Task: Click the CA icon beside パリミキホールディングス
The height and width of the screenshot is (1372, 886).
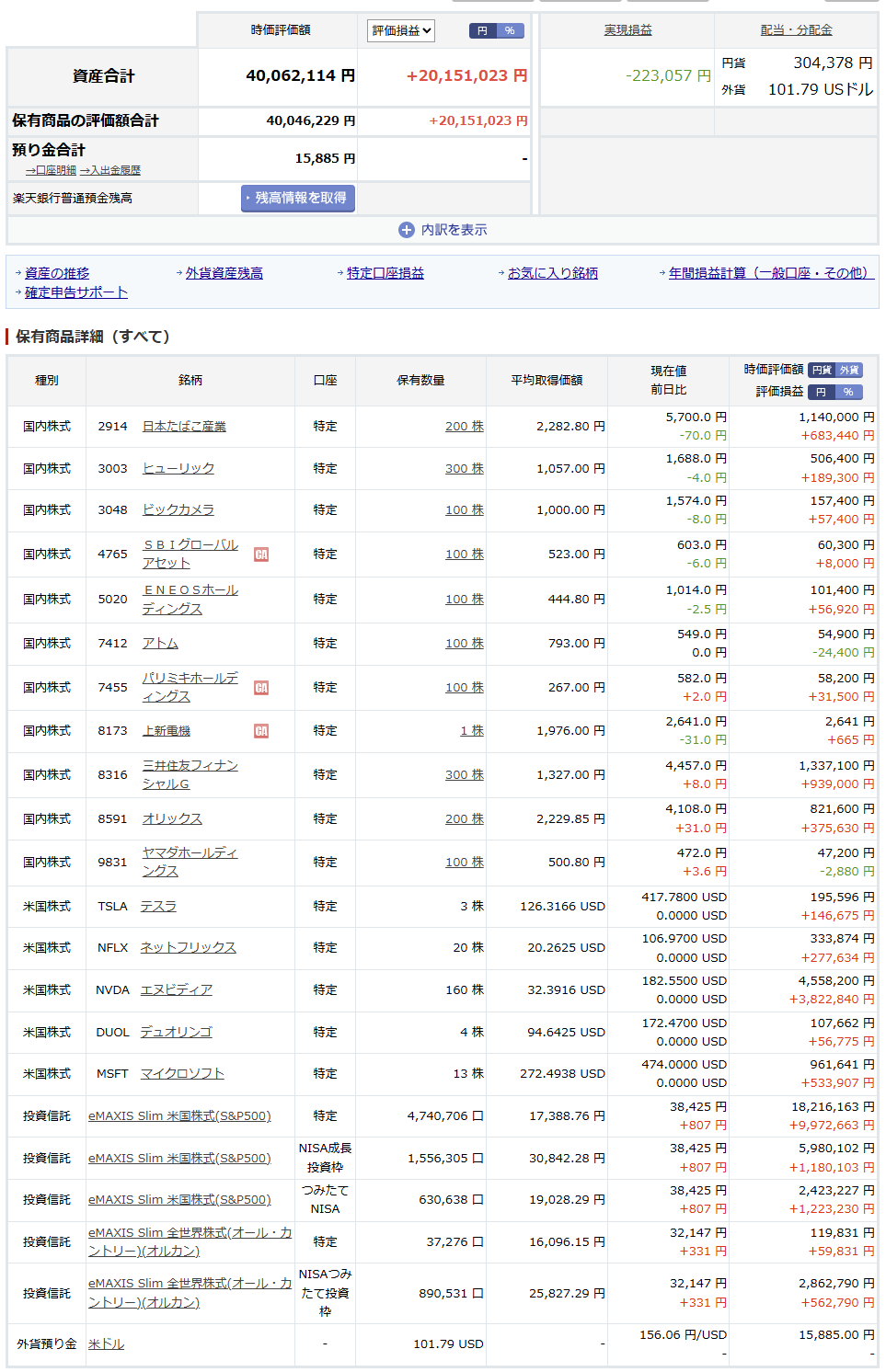Action: pos(261,688)
